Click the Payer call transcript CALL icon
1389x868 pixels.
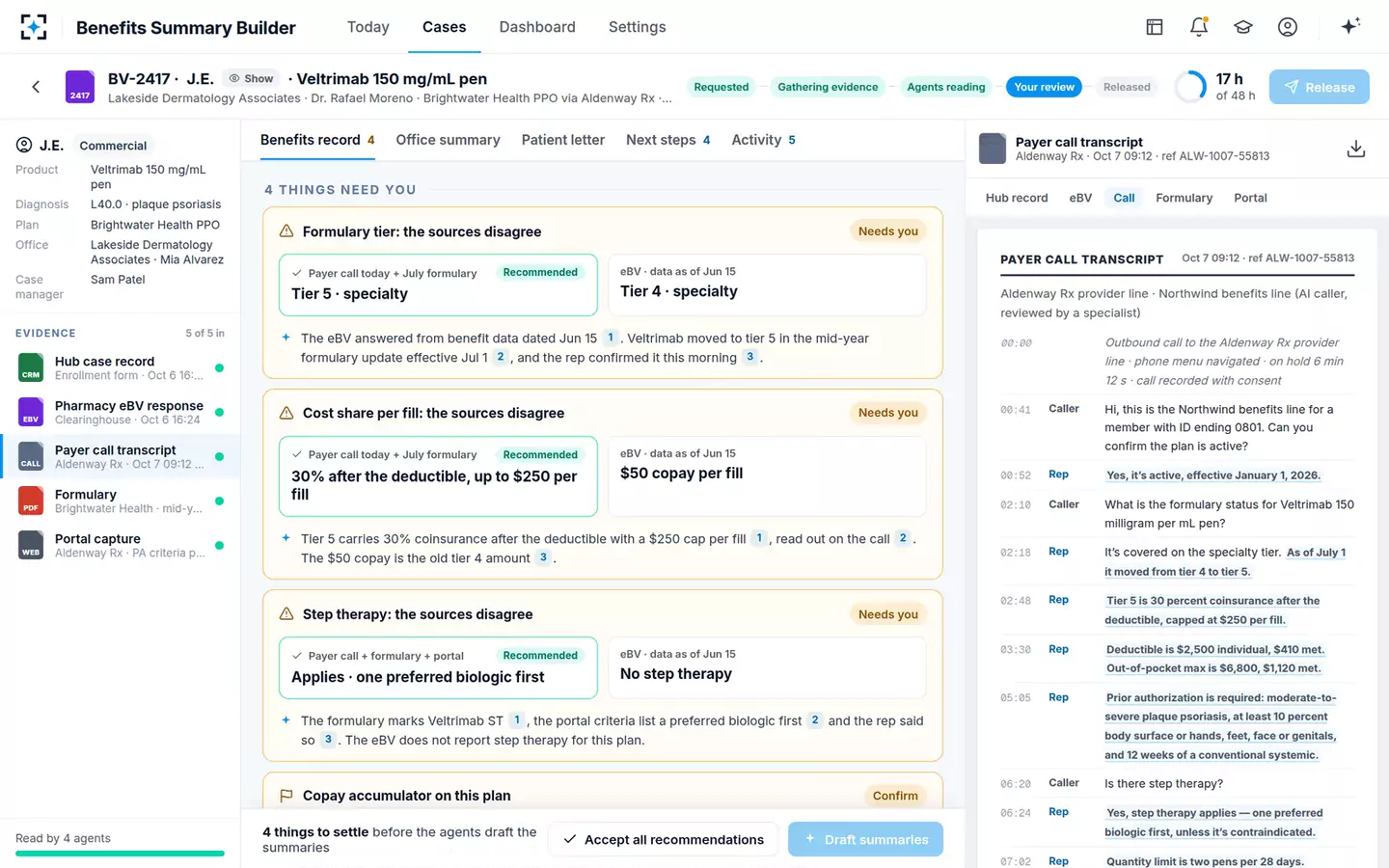31,456
